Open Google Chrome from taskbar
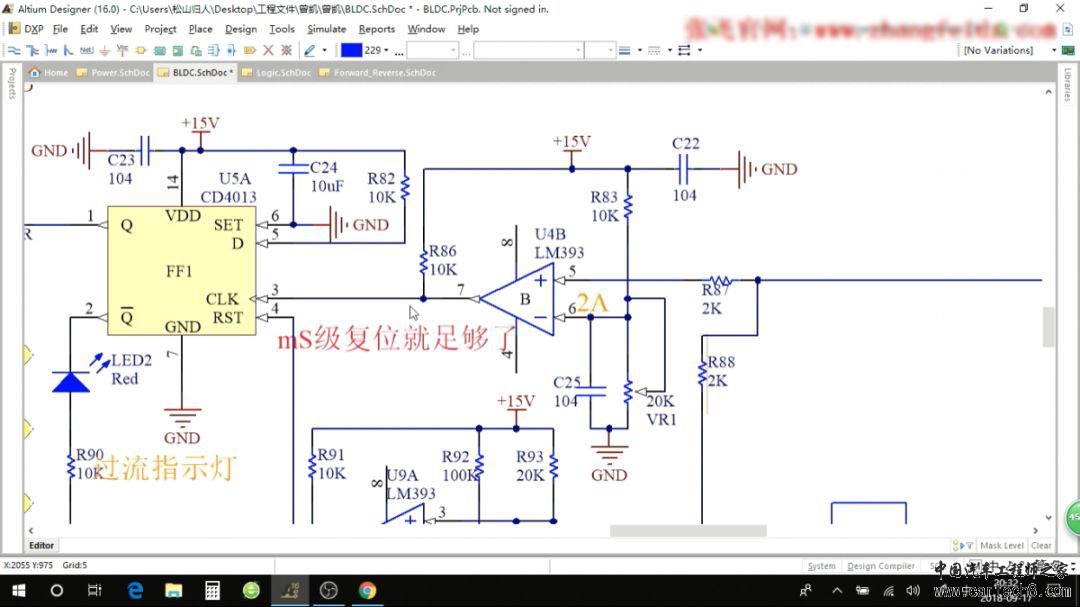 point(367,590)
